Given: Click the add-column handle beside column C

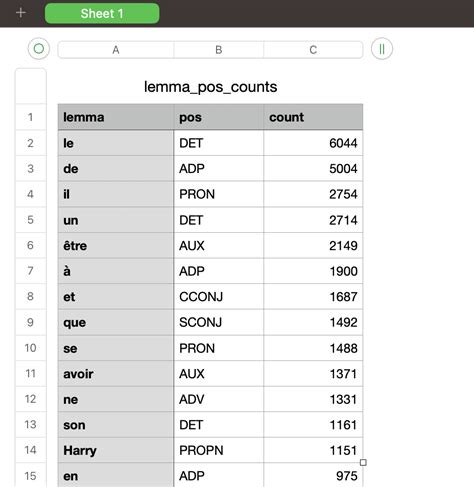Looking at the screenshot, I should click(382, 49).
